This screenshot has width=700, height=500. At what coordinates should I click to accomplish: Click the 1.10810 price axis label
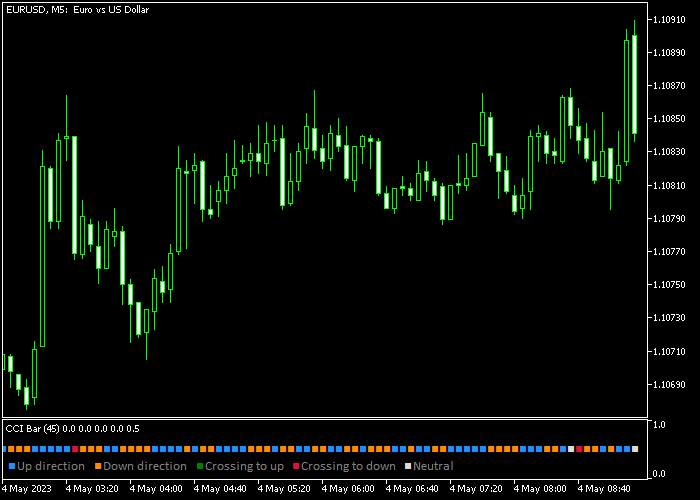coord(669,185)
